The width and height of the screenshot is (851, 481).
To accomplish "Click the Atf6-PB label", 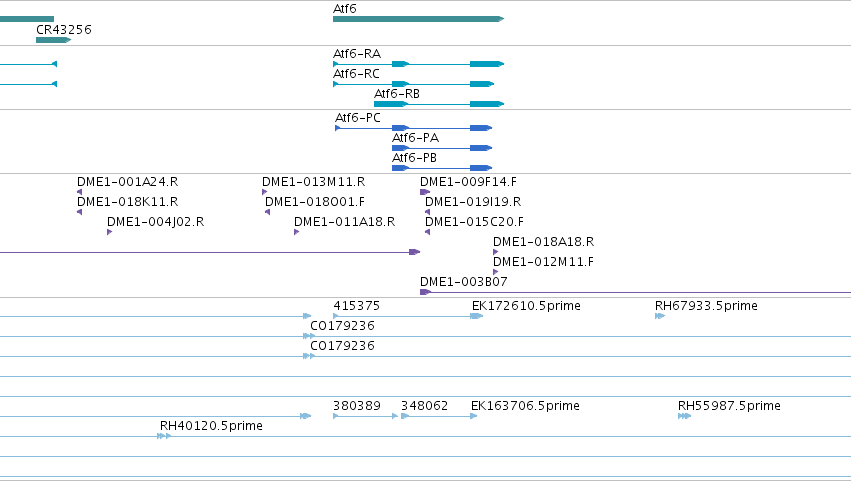I will point(414,158).
